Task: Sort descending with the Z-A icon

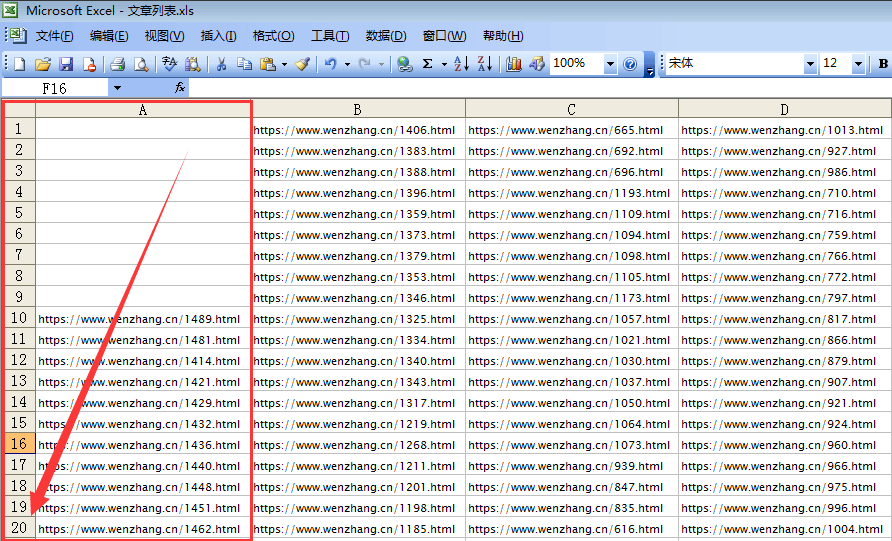Action: click(485, 64)
